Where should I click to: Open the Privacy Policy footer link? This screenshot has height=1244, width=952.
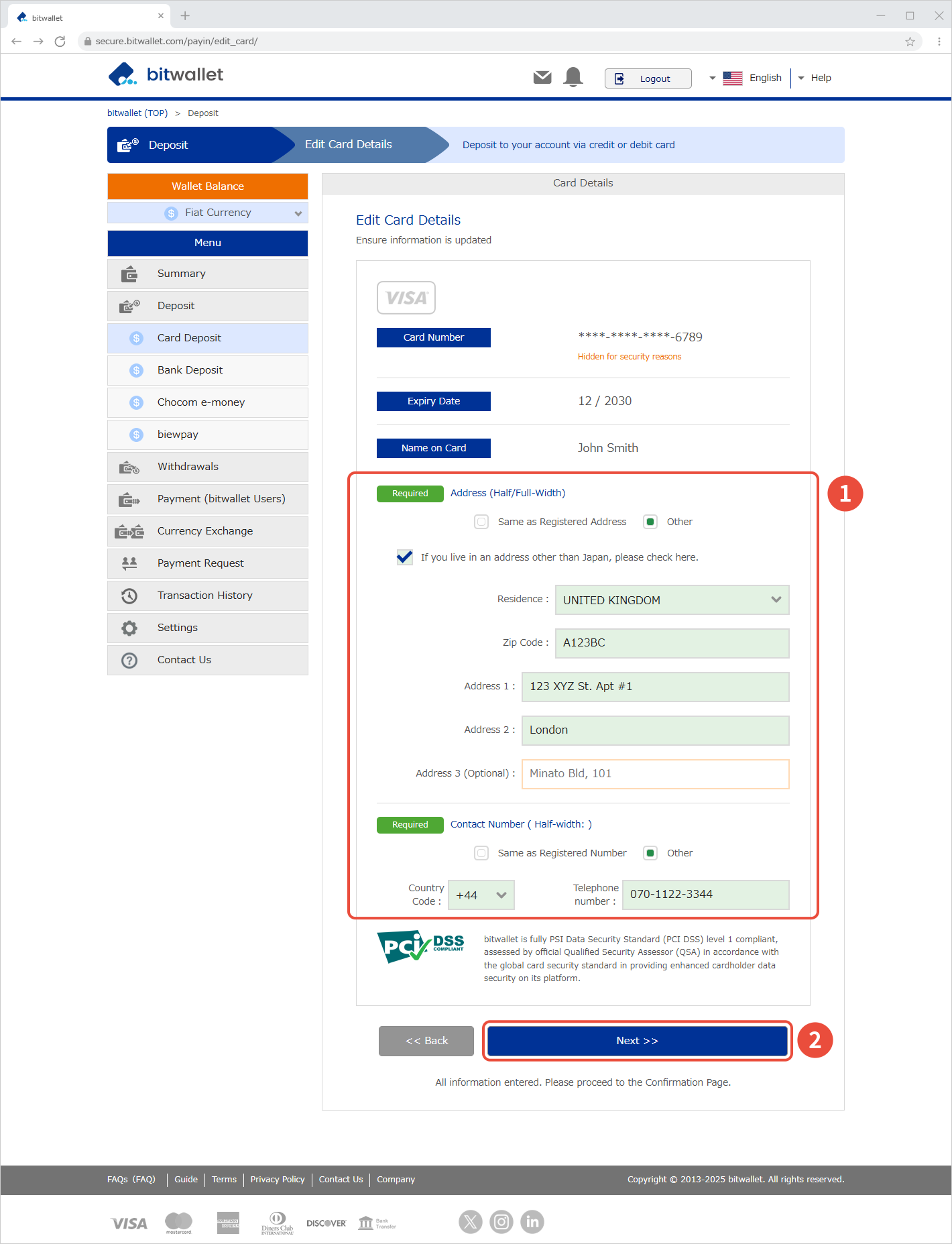pos(278,1180)
